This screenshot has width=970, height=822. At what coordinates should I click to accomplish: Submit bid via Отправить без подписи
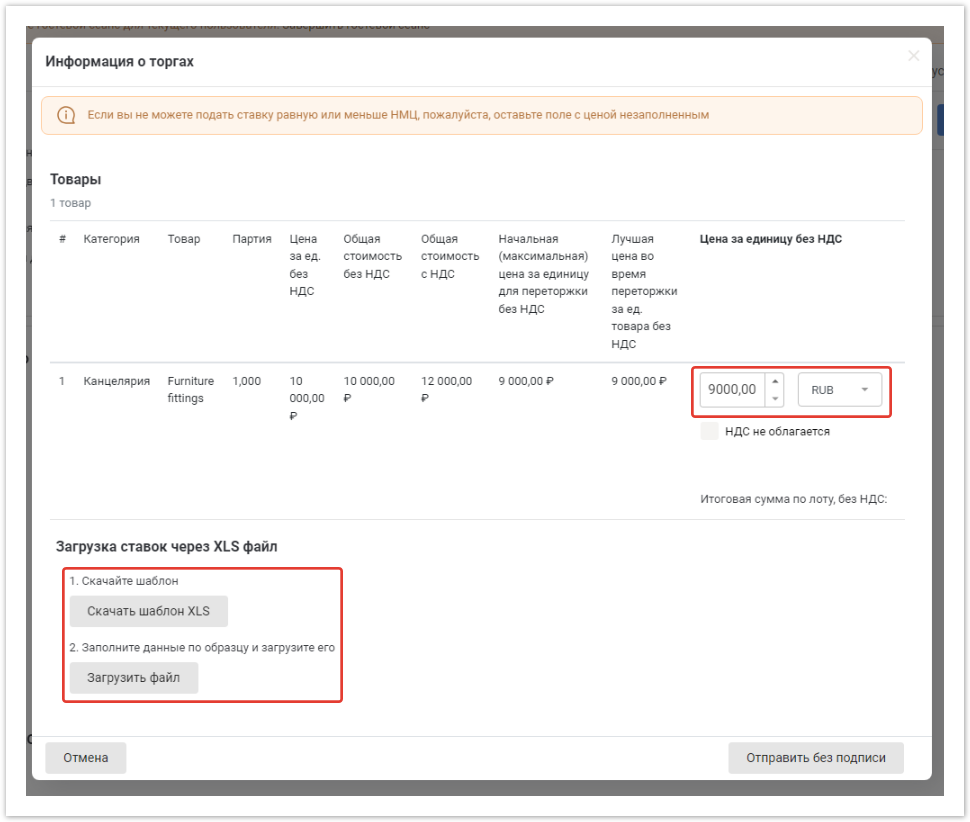(815, 758)
